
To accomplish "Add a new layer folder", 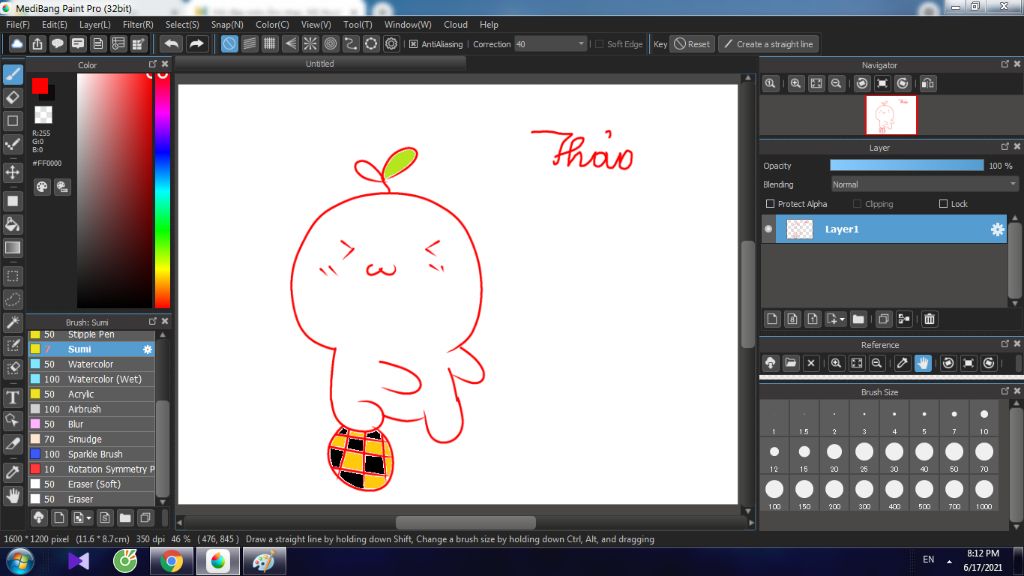I will 858,319.
